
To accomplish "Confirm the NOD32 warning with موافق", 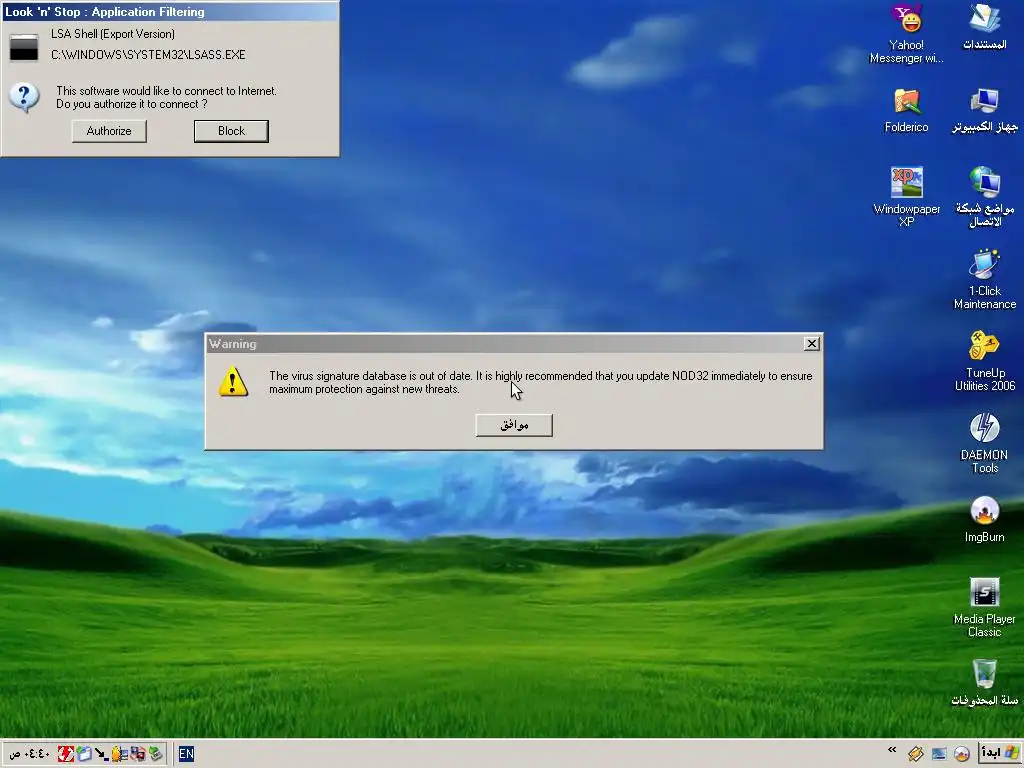I will (x=514, y=425).
